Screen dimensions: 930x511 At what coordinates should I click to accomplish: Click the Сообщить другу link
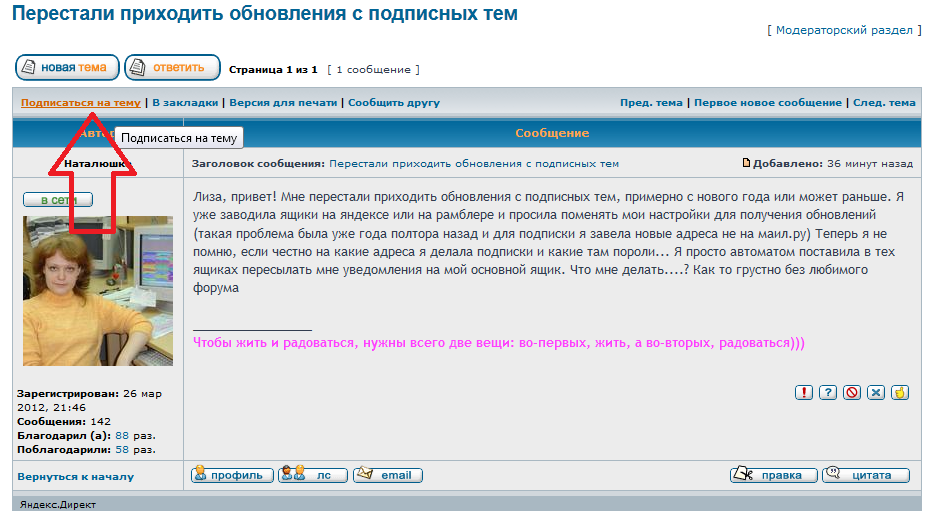tap(394, 103)
